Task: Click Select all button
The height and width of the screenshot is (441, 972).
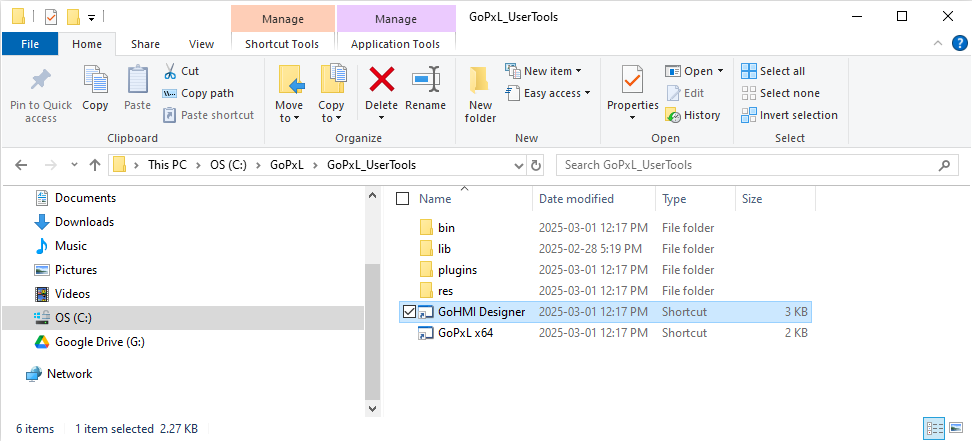Action: click(x=773, y=71)
